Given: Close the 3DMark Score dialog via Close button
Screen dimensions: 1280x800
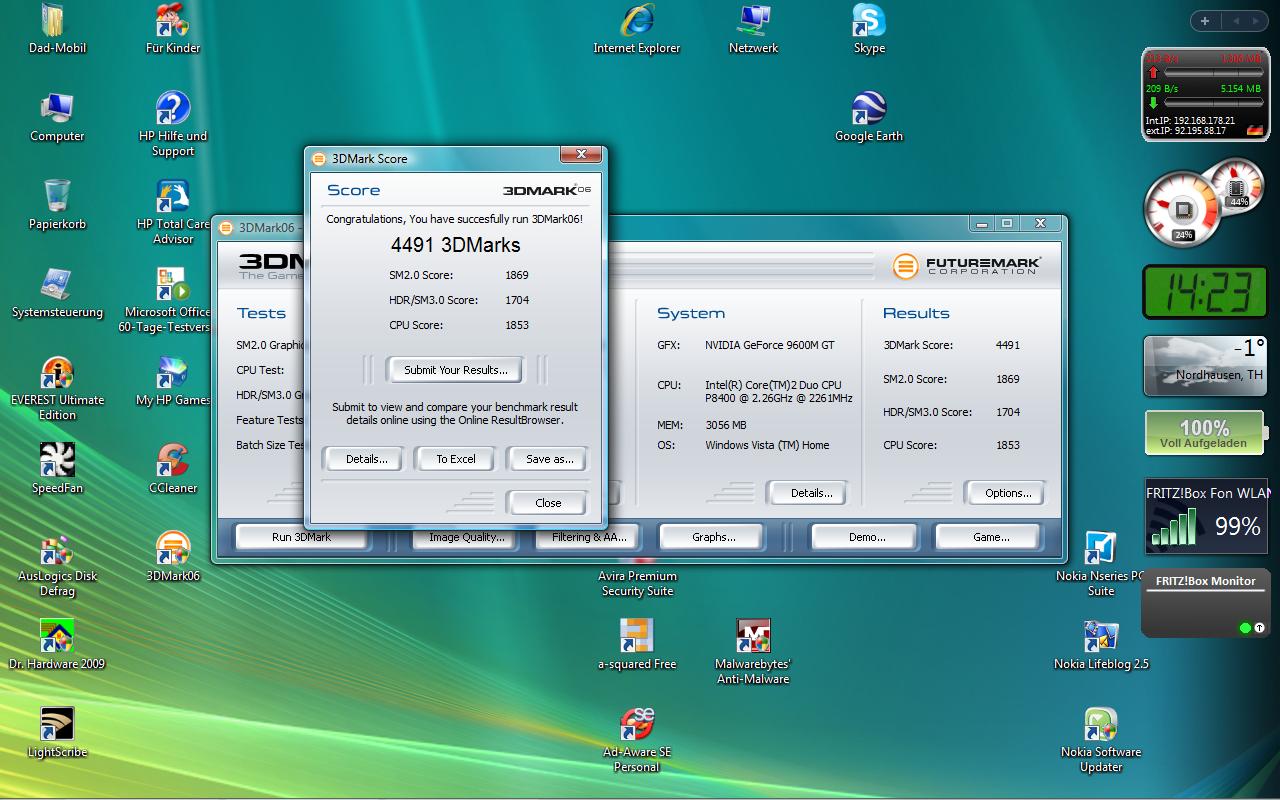Looking at the screenshot, I should (x=548, y=503).
